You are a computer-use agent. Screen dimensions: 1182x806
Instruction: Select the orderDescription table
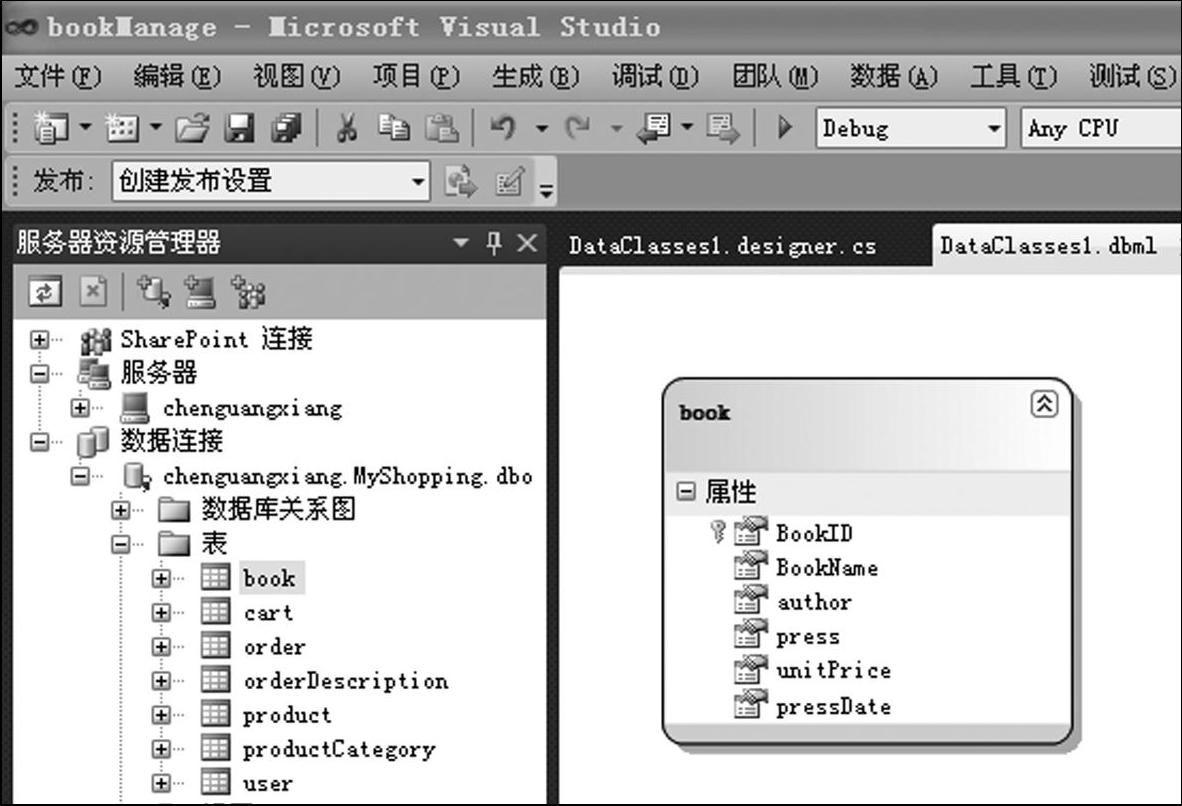[x=346, y=681]
